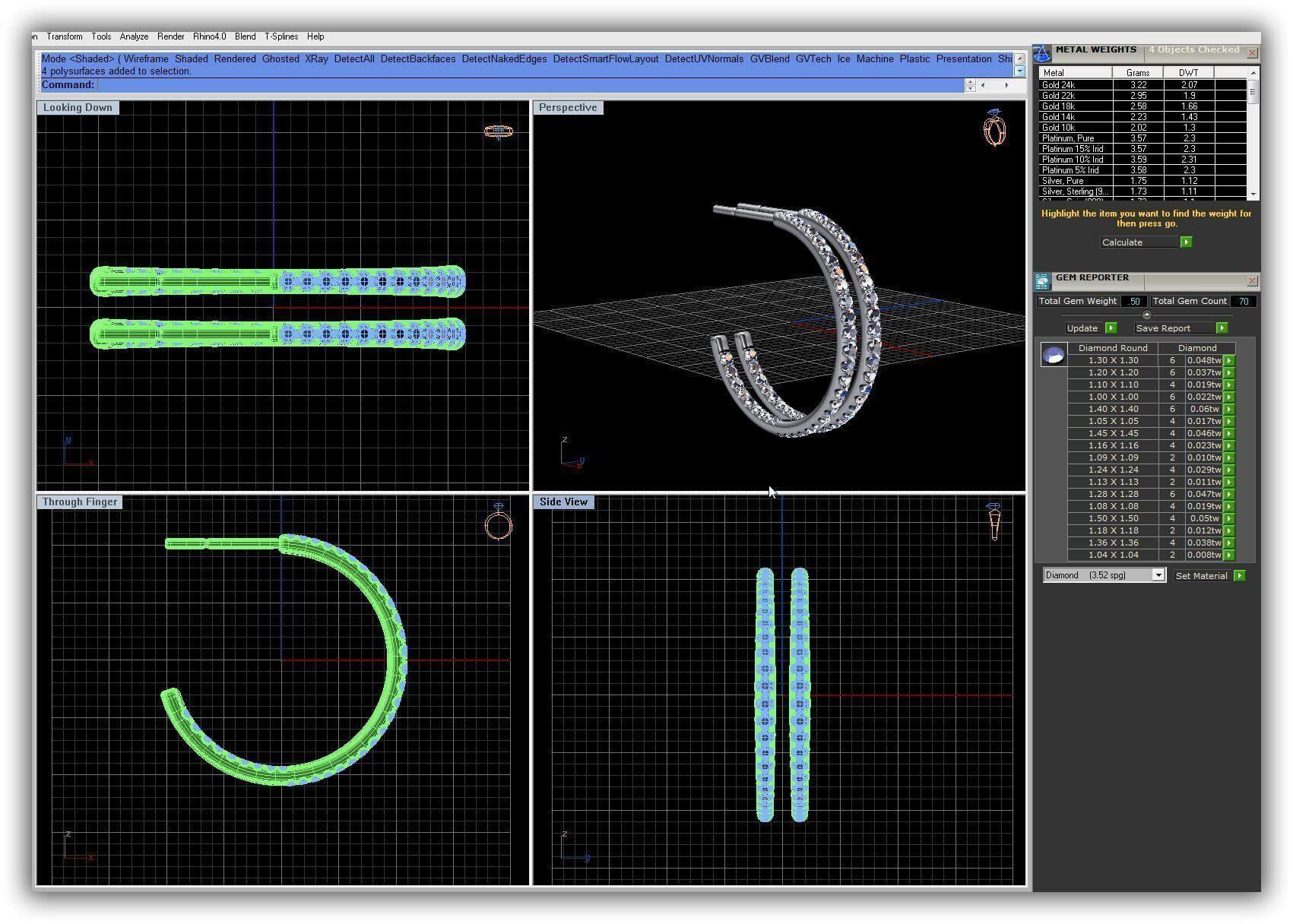Click green arrow for 1.09 X 1.09 row
Viewport: 1293px width, 924px height.
(1229, 457)
